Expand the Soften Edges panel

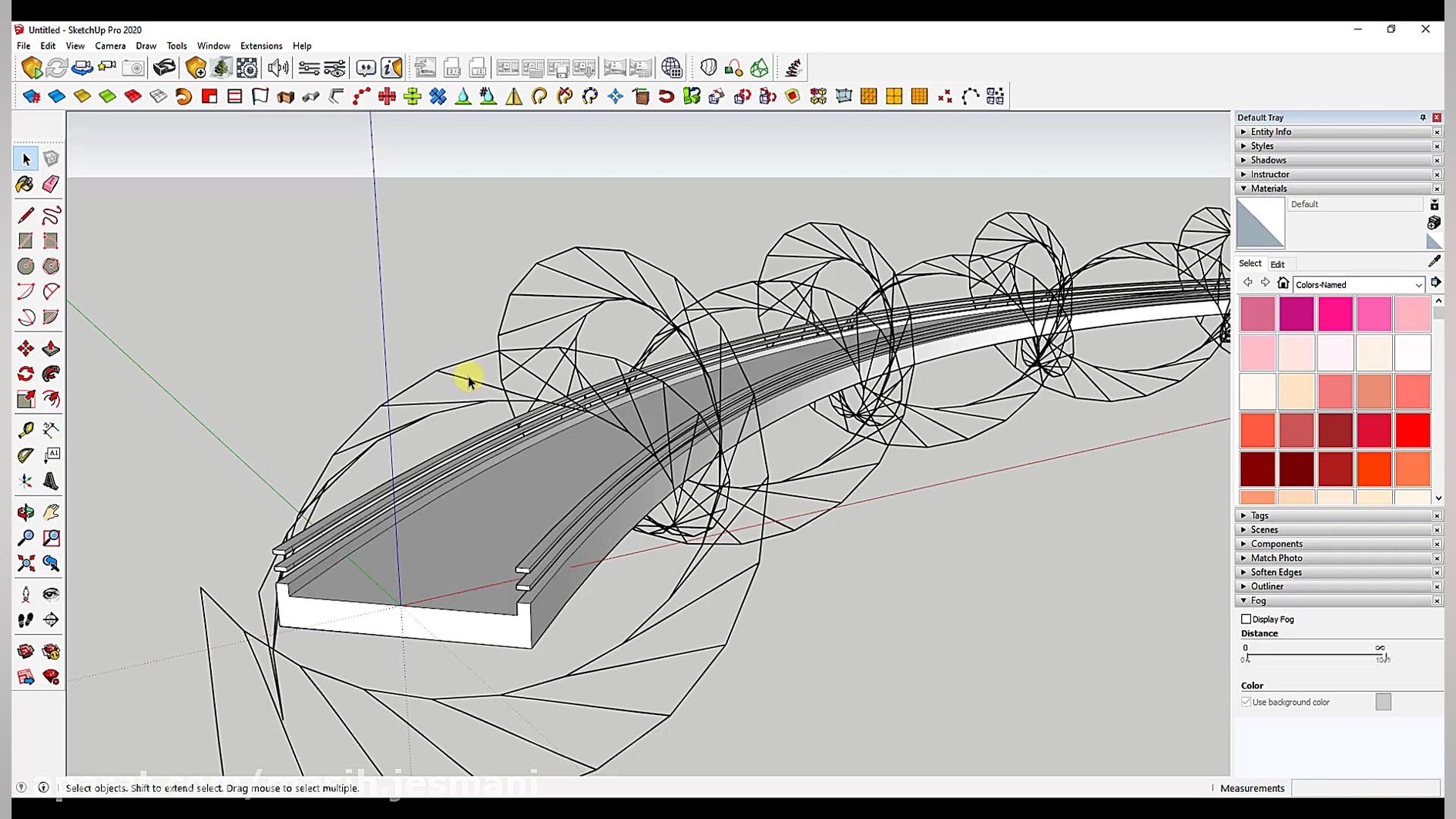pyautogui.click(x=1276, y=572)
